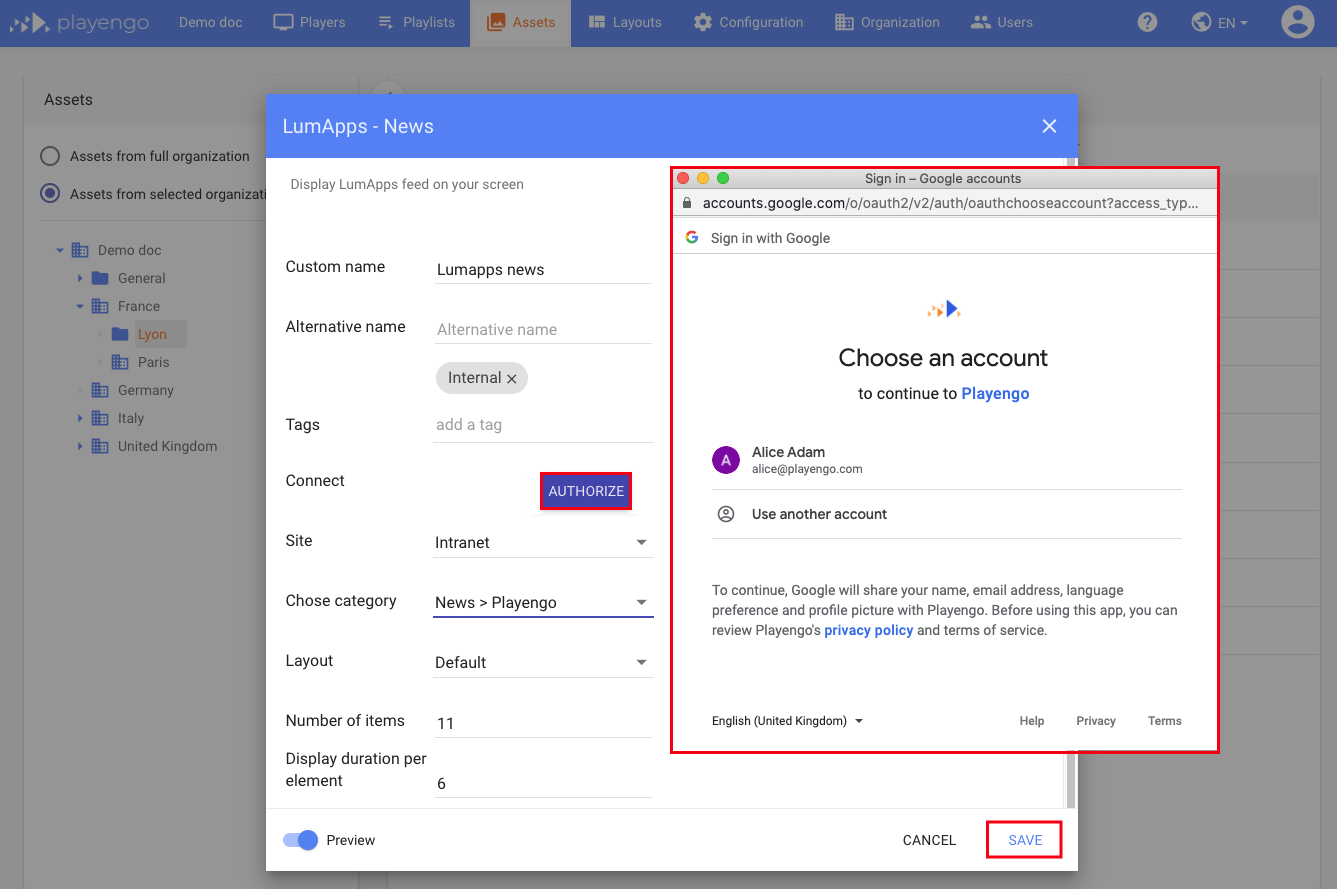The image size is (1337, 889).
Task: Expand the United Kingdom tree node
Action: coord(80,446)
